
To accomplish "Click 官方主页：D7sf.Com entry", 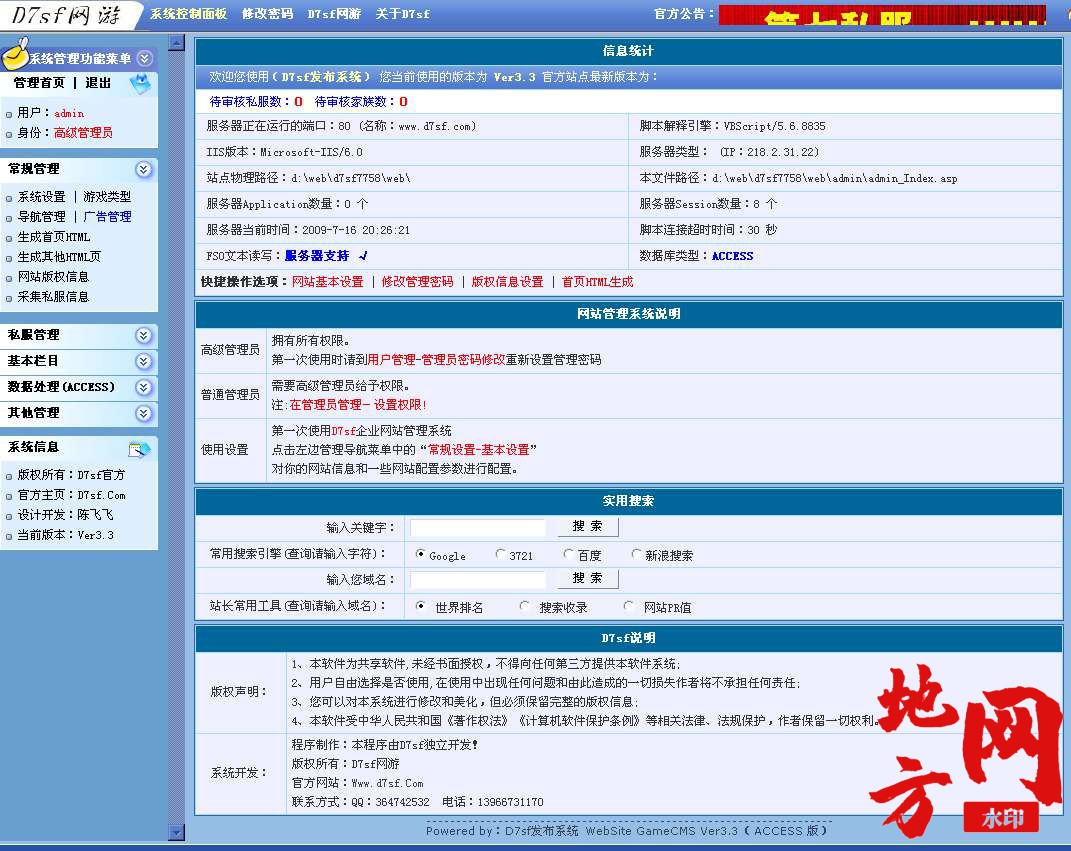I will point(72,495).
